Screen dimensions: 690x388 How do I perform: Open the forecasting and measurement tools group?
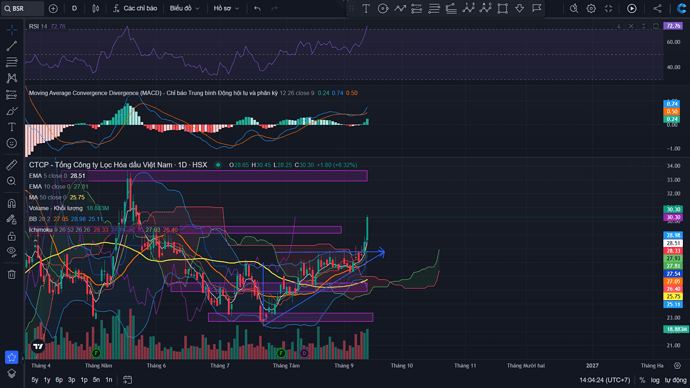[12, 95]
